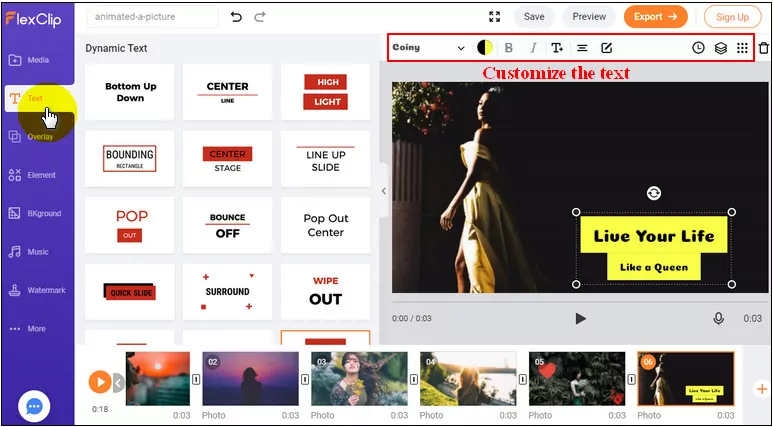
Task: Select the Center Stage text style
Action: 227,159
